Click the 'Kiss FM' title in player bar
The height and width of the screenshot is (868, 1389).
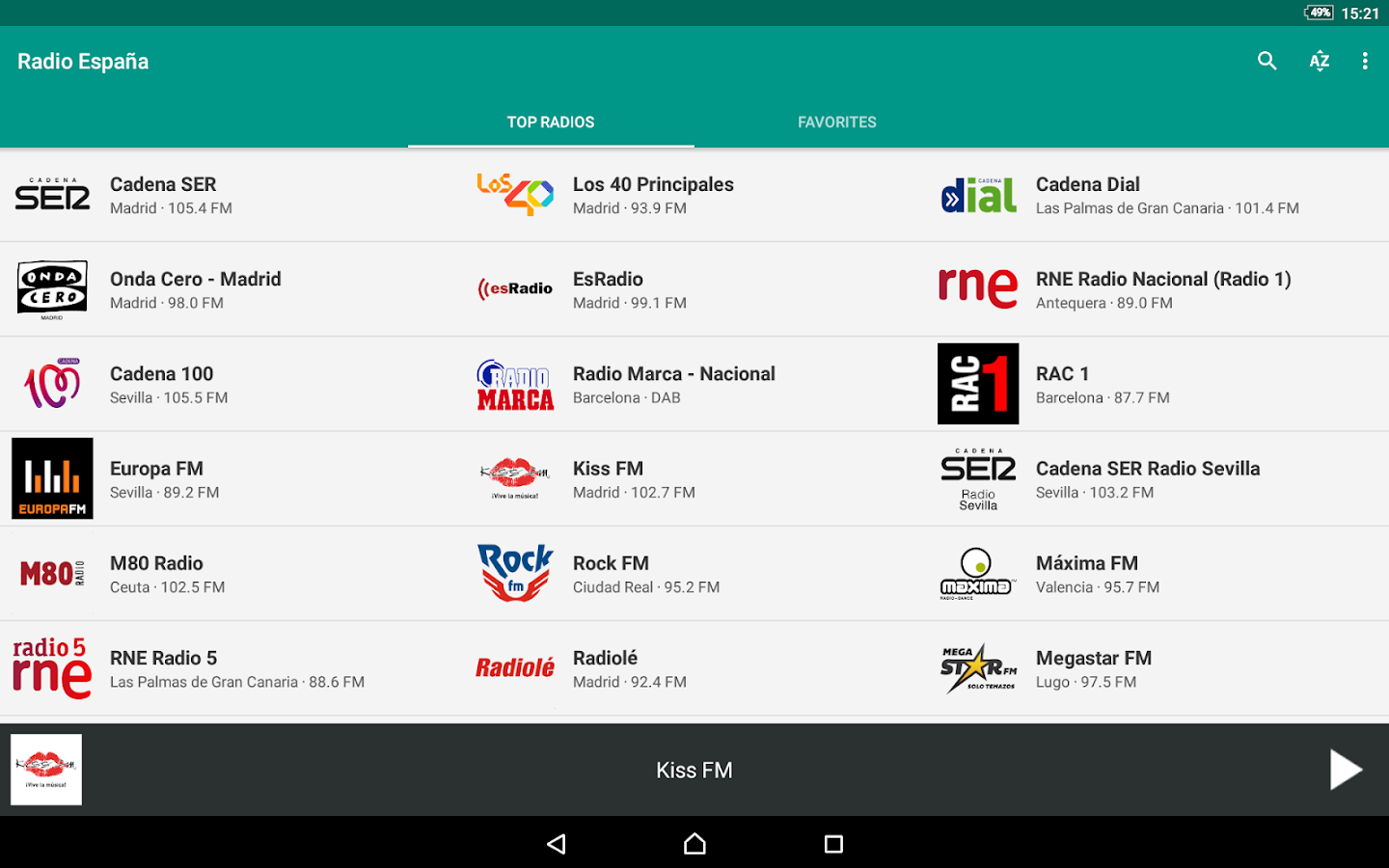click(694, 770)
